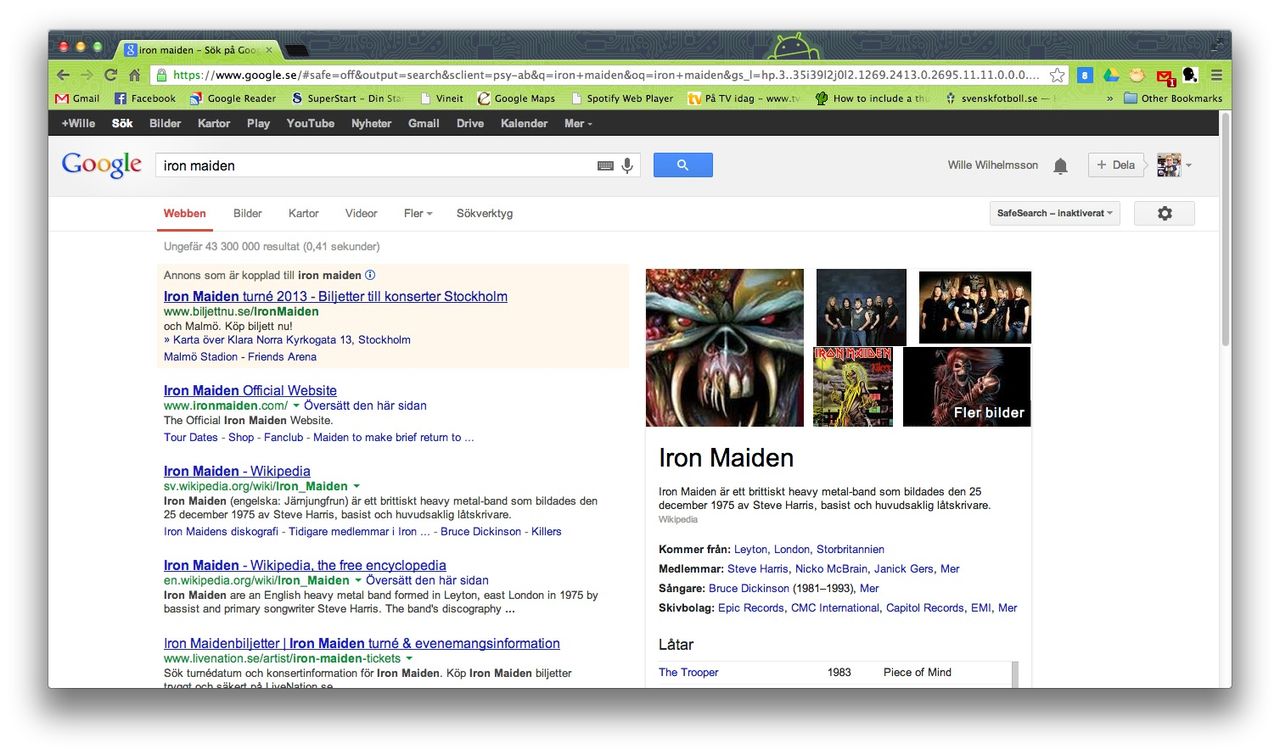Viewport: 1280px width, 755px height.
Task: Click the Google logo
Action: (x=101, y=165)
